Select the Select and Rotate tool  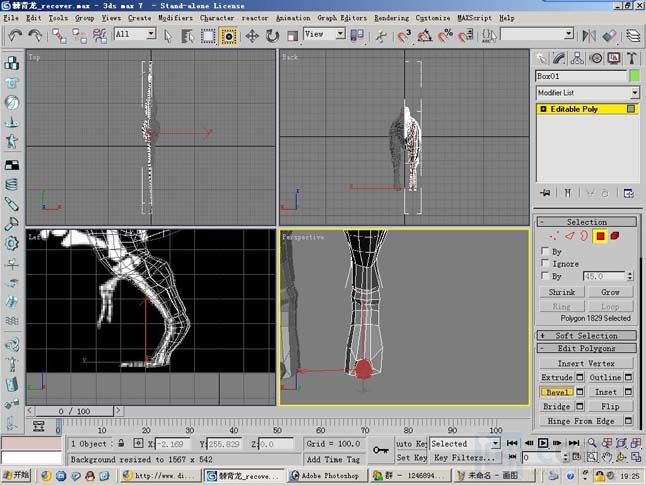click(x=272, y=36)
